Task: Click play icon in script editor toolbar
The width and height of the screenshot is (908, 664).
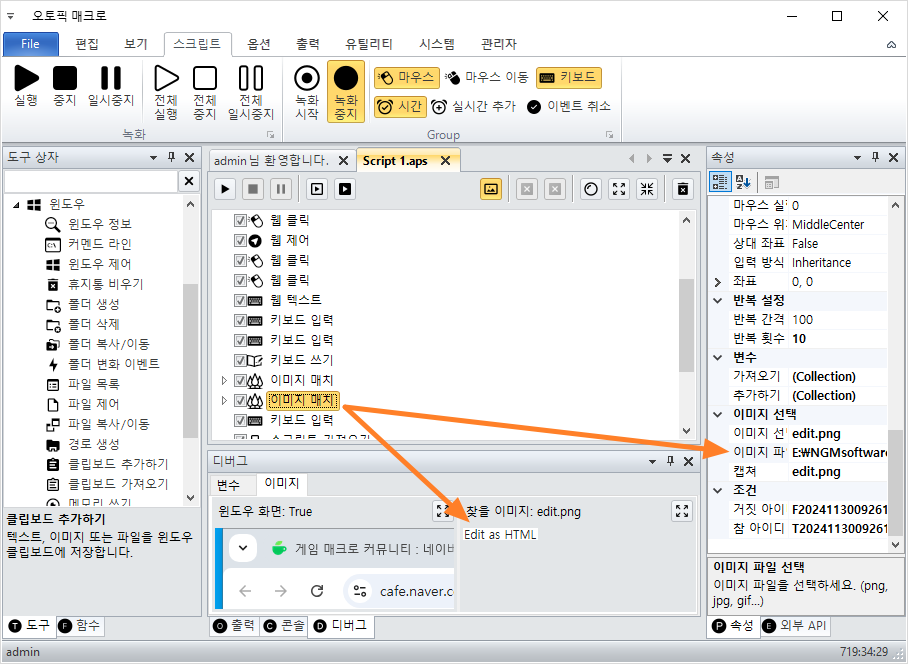Action: (x=225, y=189)
